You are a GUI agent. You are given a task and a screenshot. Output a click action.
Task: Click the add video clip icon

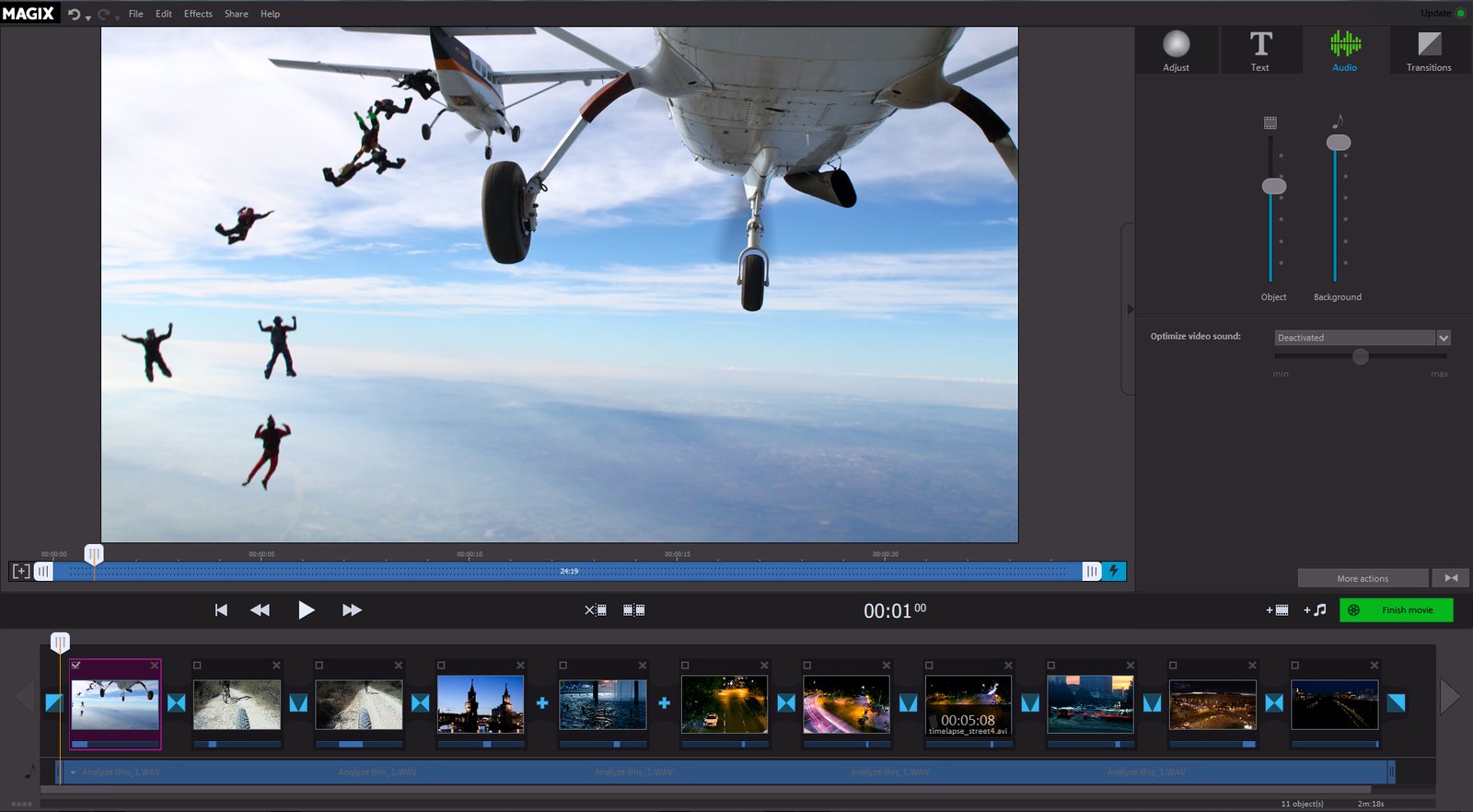(1277, 609)
